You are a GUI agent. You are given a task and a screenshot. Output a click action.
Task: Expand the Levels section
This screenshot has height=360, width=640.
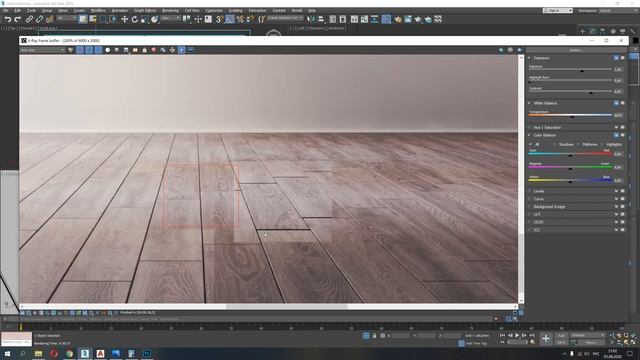529,191
